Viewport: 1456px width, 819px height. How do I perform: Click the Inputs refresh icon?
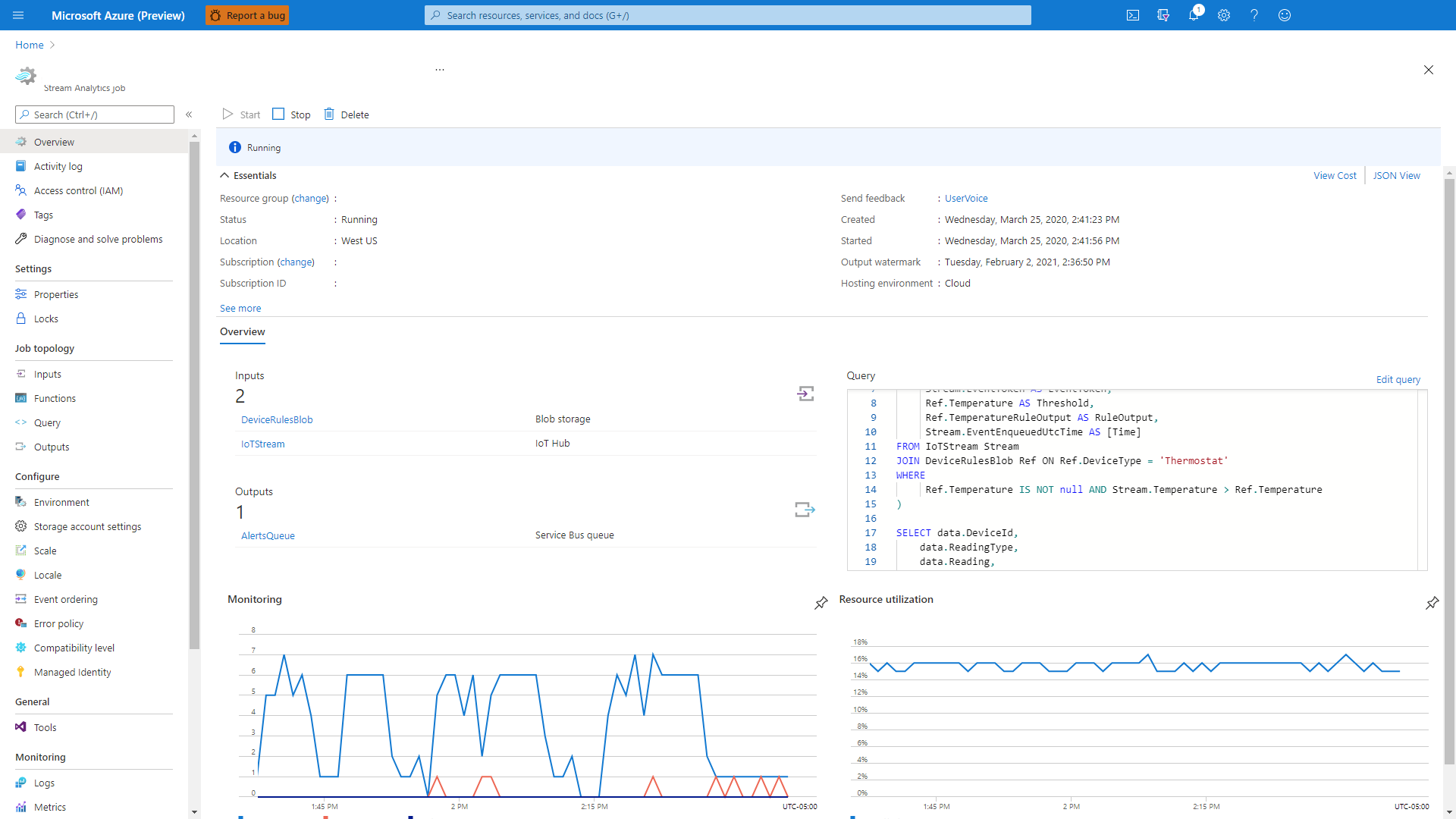pyautogui.click(x=805, y=393)
